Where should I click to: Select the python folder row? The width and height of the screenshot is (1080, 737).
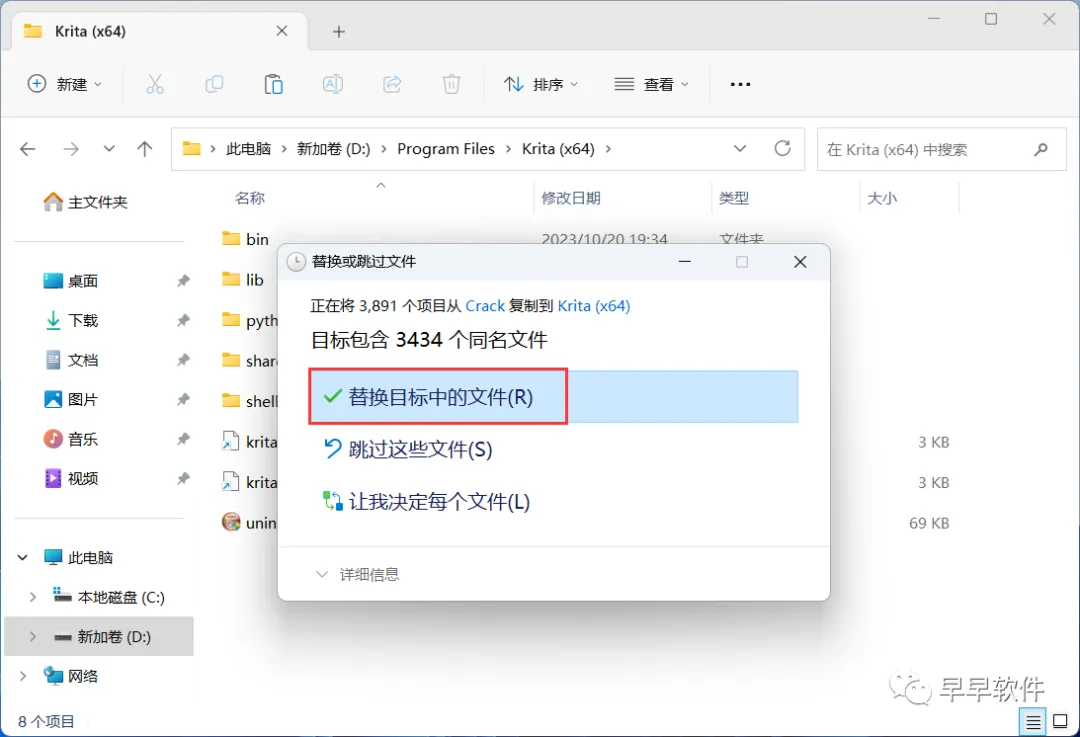coord(249,320)
